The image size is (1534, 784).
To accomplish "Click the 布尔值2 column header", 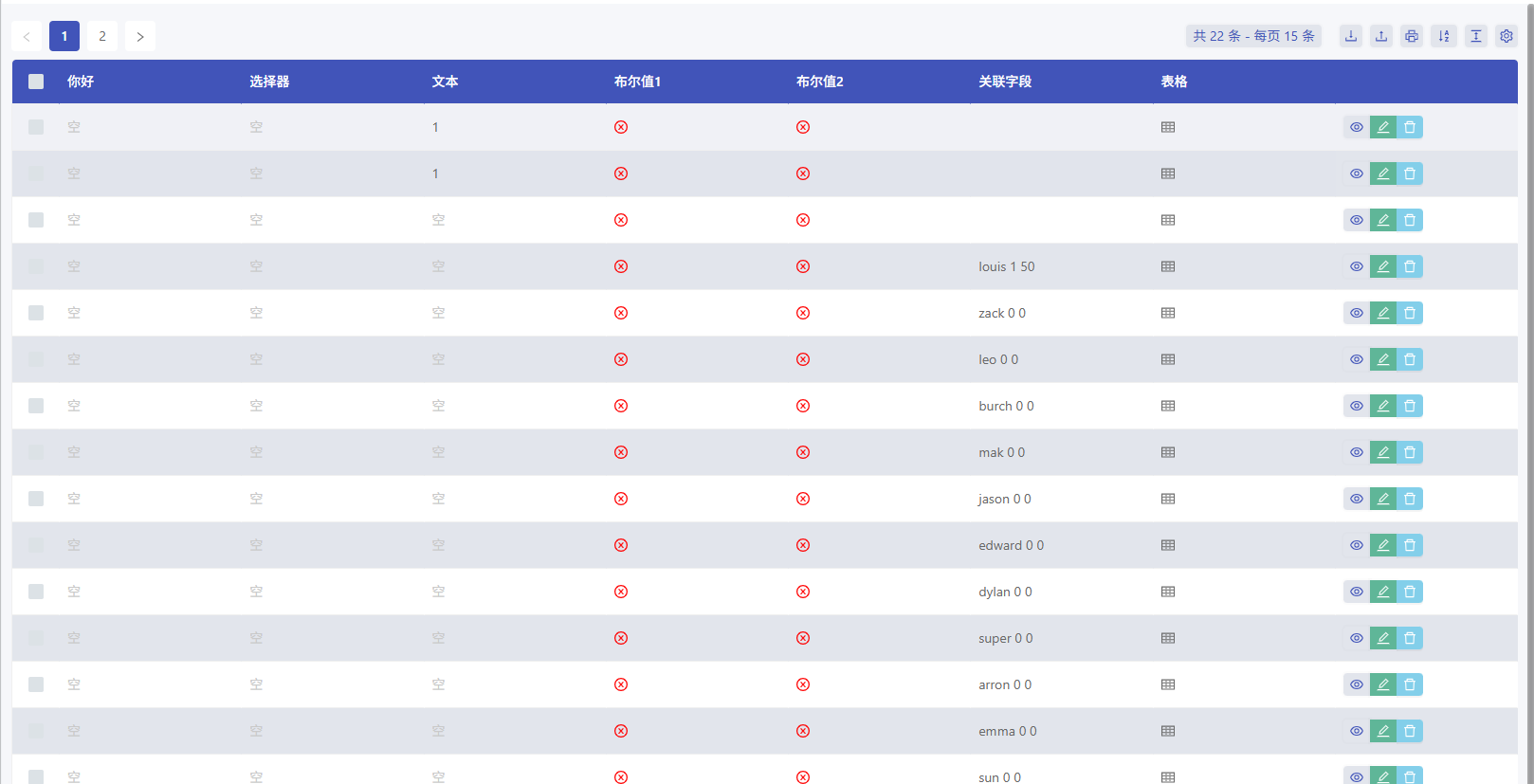I will tap(820, 82).
